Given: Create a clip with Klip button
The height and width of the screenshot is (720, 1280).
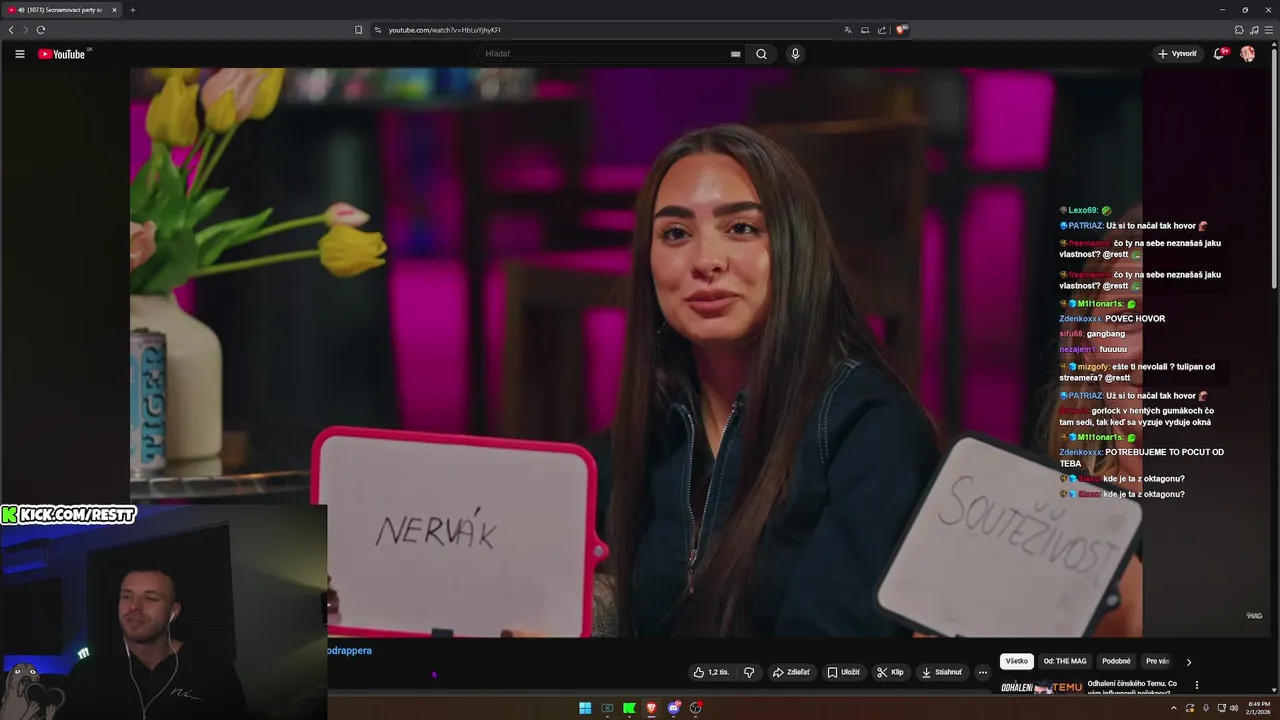Looking at the screenshot, I should (890, 672).
